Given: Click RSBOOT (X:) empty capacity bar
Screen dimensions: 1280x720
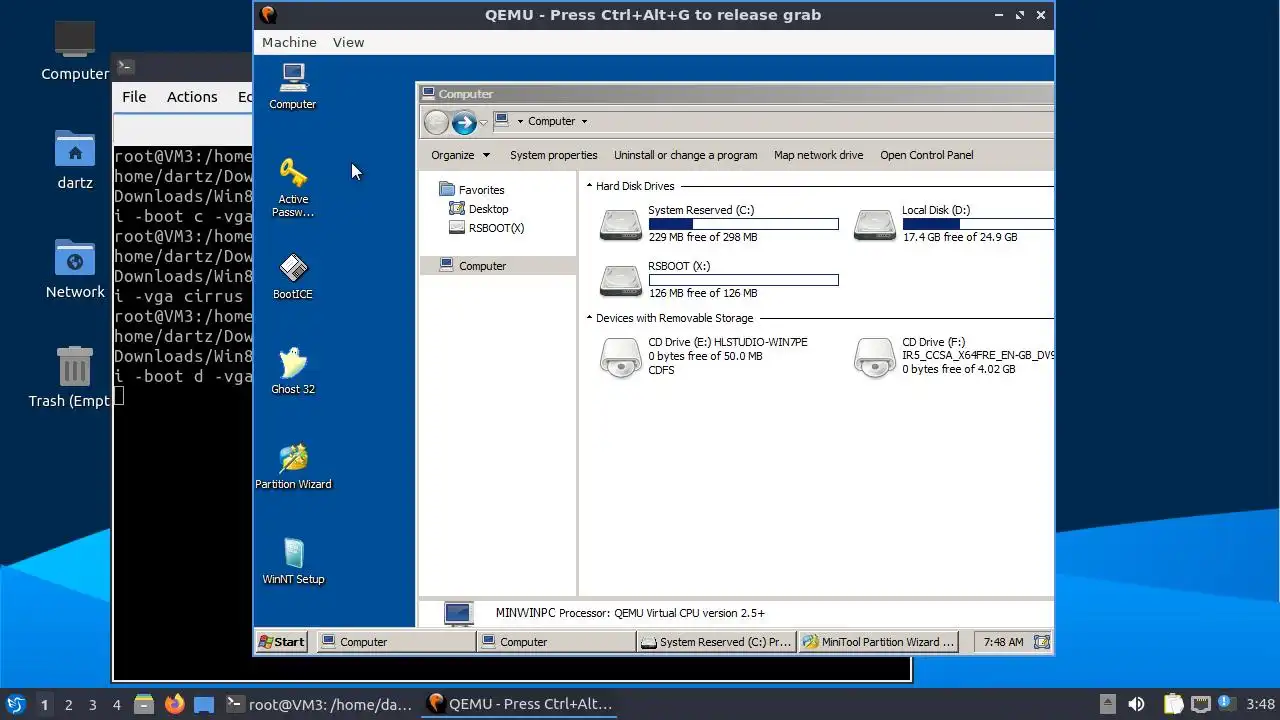Looking at the screenshot, I should (x=743, y=280).
